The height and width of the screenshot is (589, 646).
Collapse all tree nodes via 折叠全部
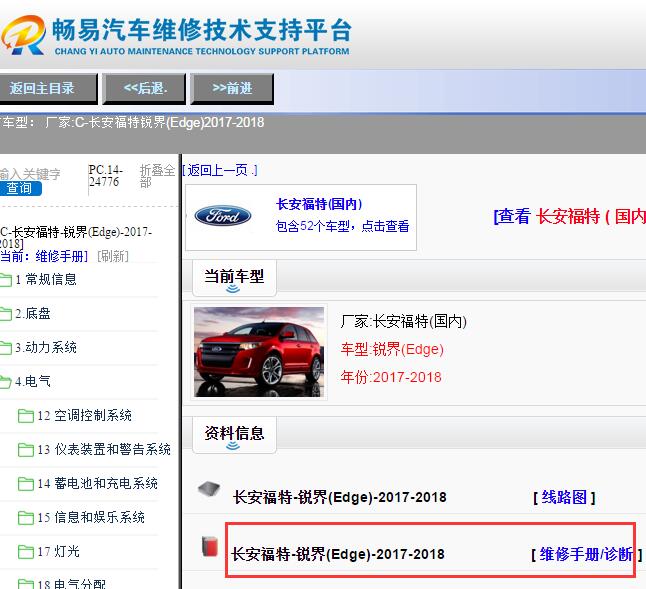[157, 176]
